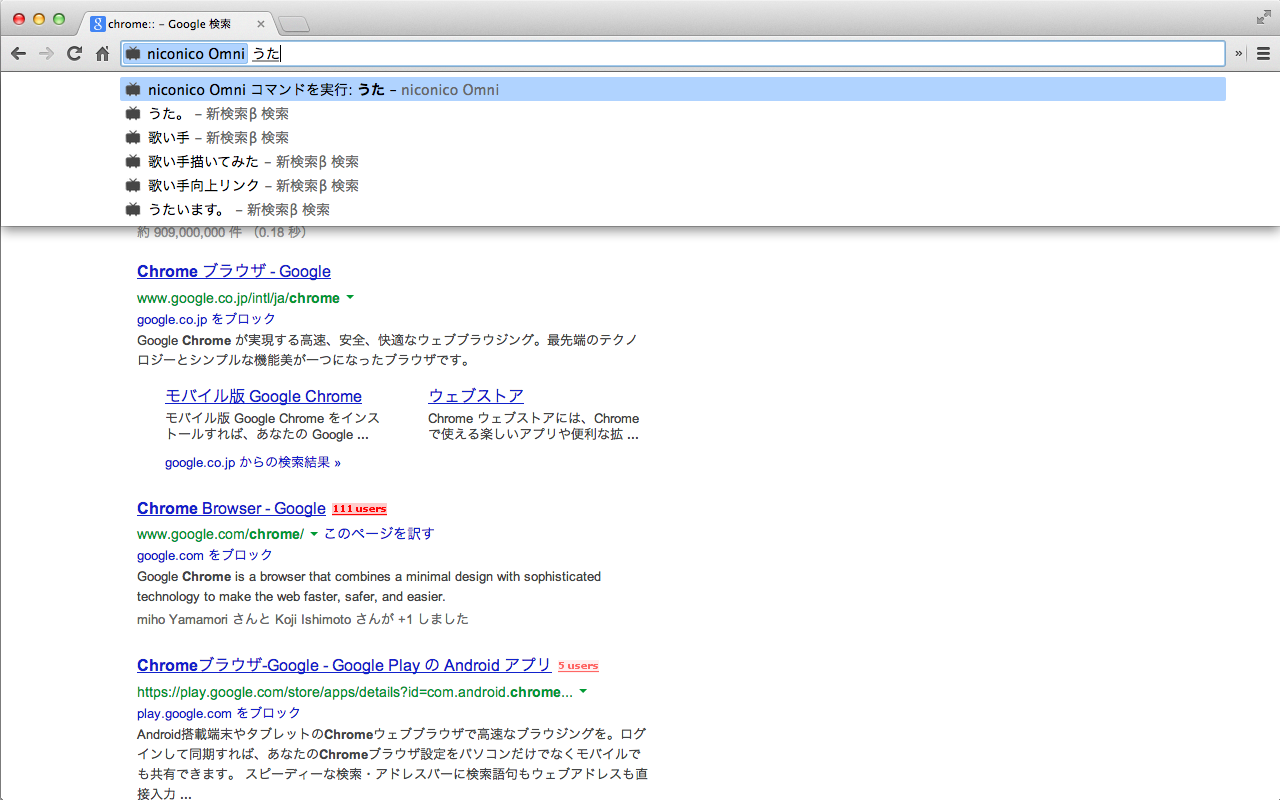This screenshot has height=800, width=1280.
Task: Open the home page icon
Action: tap(102, 54)
